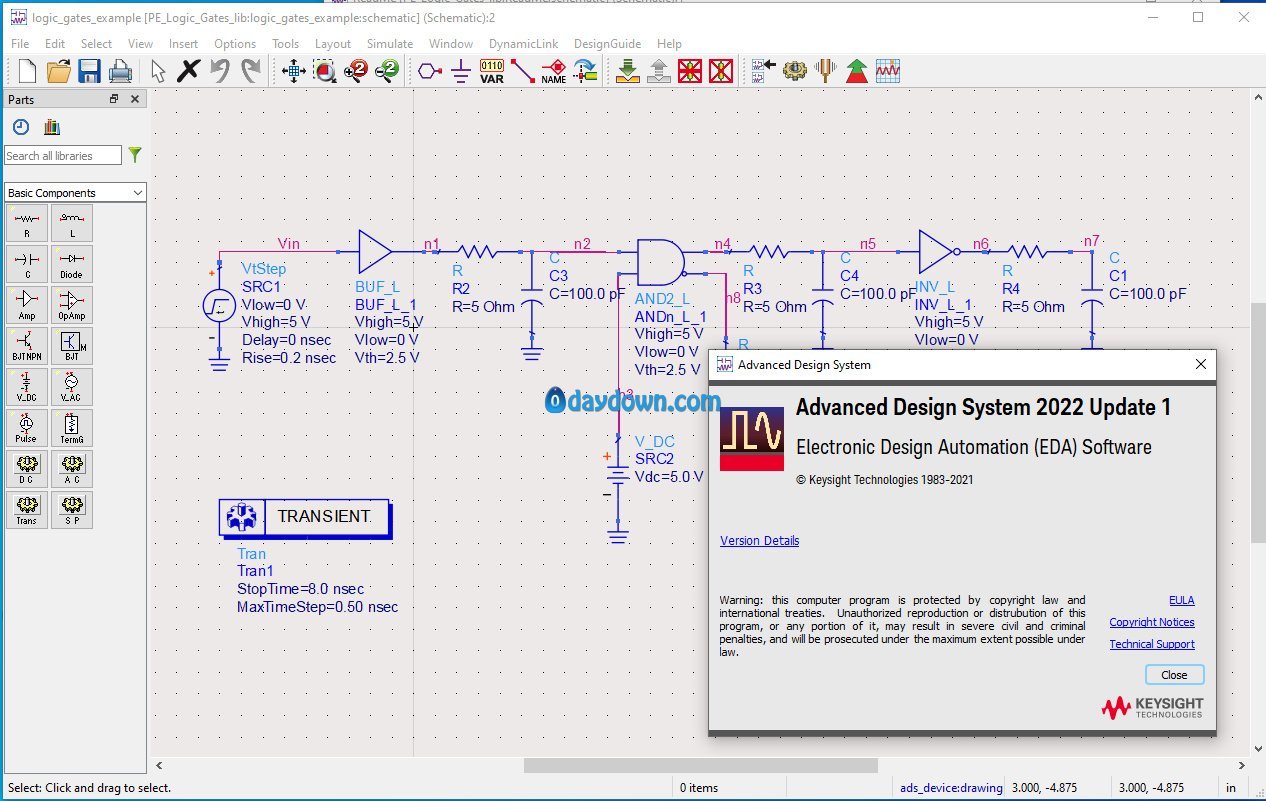
Task: Select the TRANSIENT simulation controller block
Action: click(305, 518)
